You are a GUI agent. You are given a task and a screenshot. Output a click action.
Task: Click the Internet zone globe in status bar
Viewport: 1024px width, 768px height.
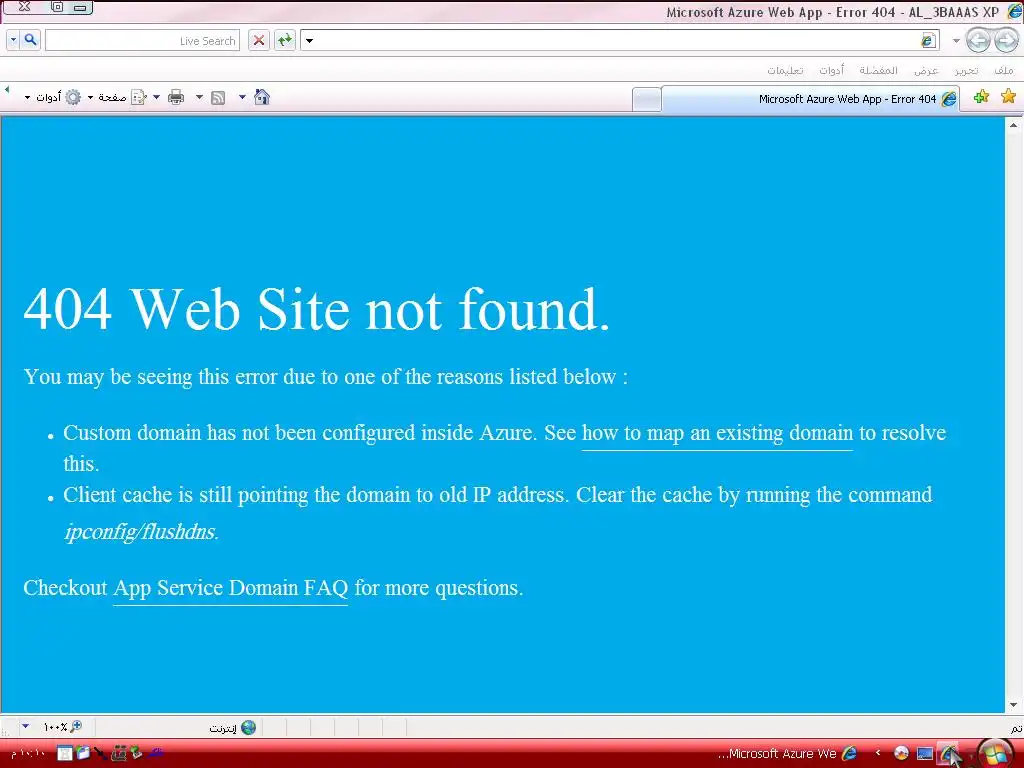[248, 728]
